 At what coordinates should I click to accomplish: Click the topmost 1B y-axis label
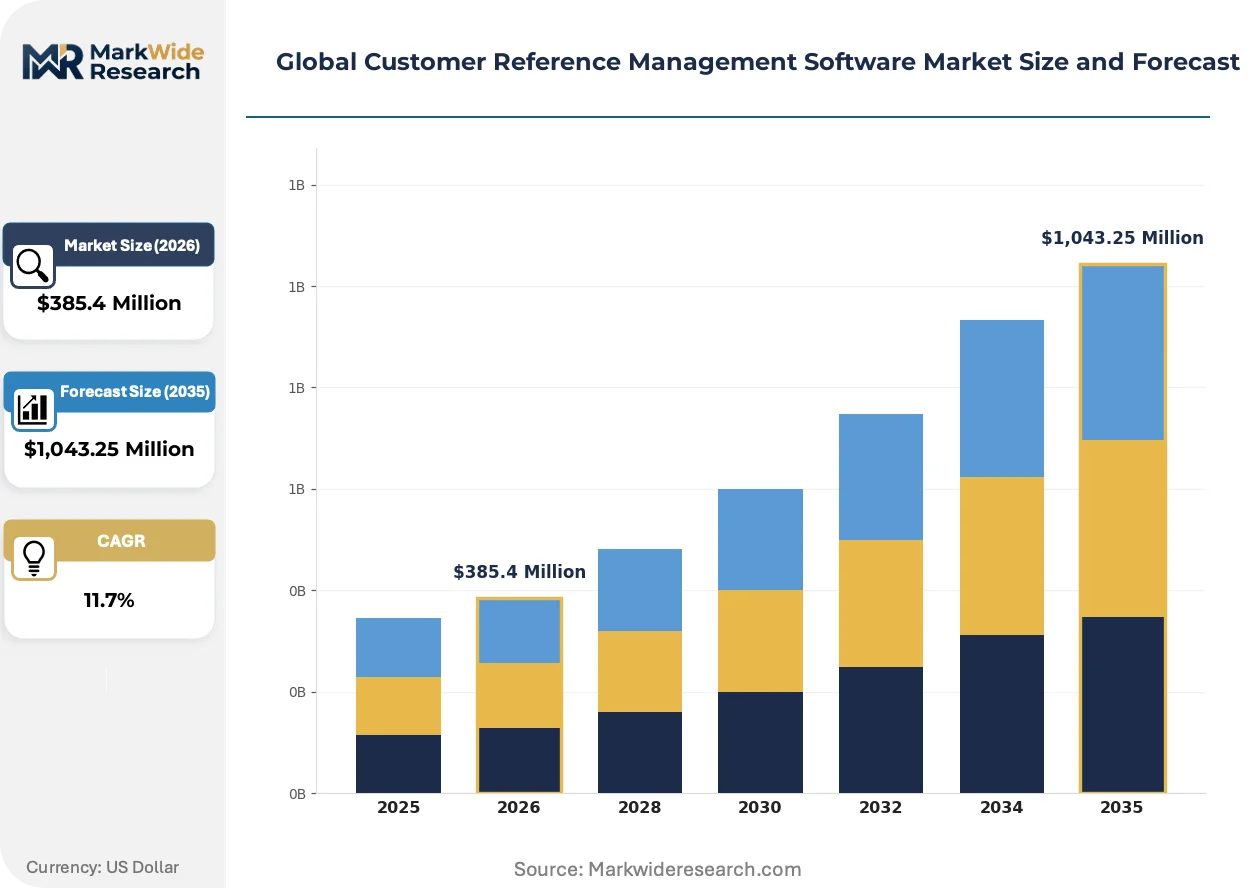coord(297,186)
